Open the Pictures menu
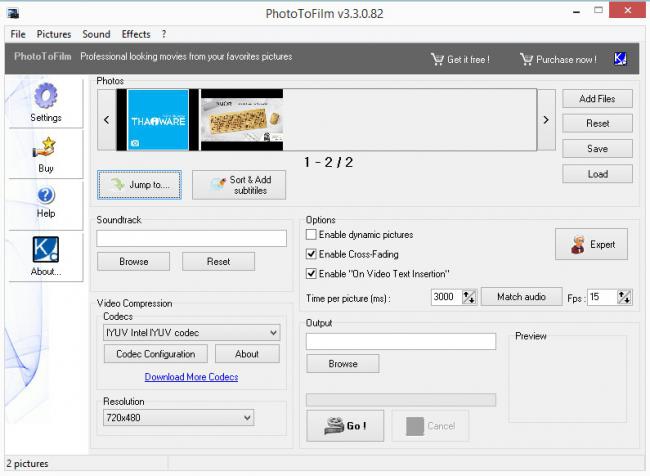This screenshot has height=476, width=650. [54, 34]
